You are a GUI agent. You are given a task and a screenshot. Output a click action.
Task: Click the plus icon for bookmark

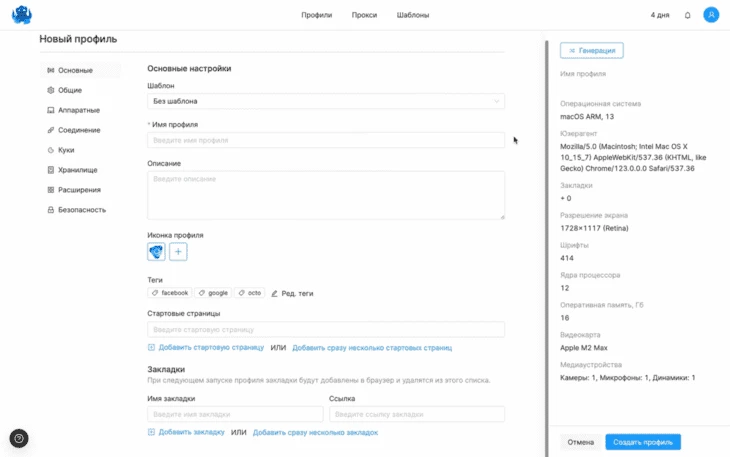click(x=151, y=432)
